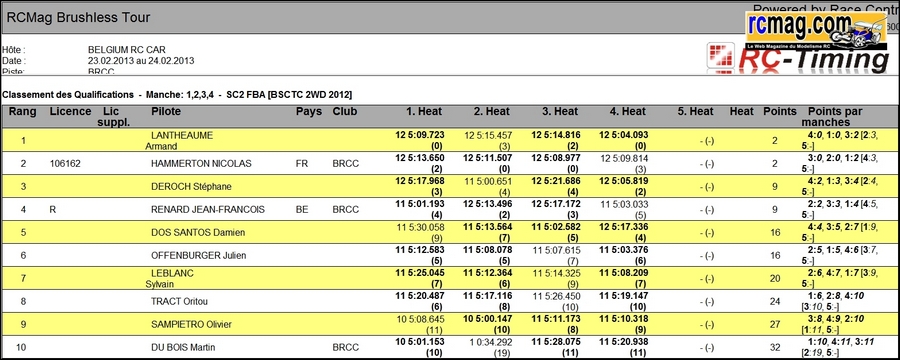This screenshot has width=900, height=360.
Task: Click licence number 106162
Action: (x=65, y=164)
